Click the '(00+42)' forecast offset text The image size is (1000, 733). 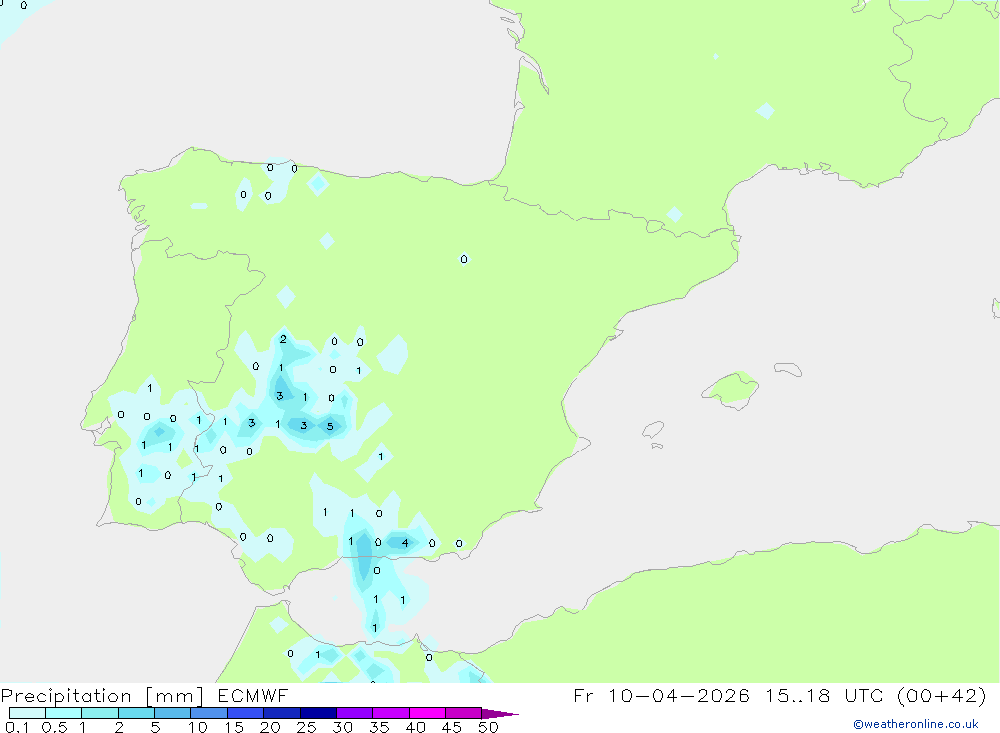[x=941, y=695]
